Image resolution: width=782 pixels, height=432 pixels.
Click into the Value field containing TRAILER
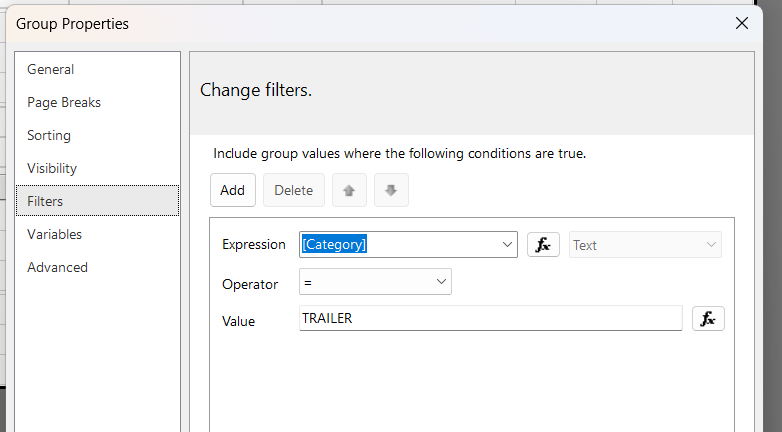[x=490, y=318]
